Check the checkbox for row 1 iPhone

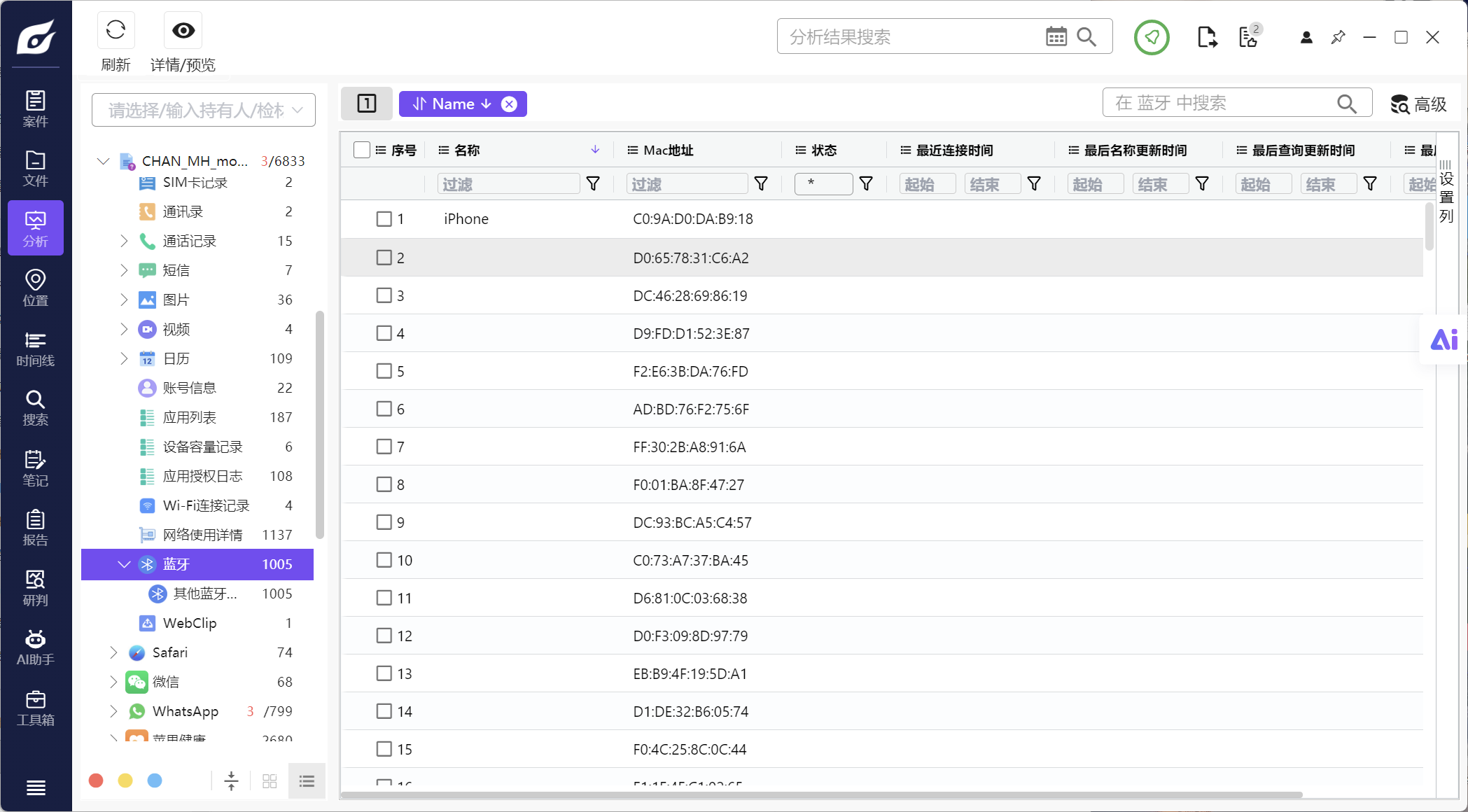[x=384, y=219]
